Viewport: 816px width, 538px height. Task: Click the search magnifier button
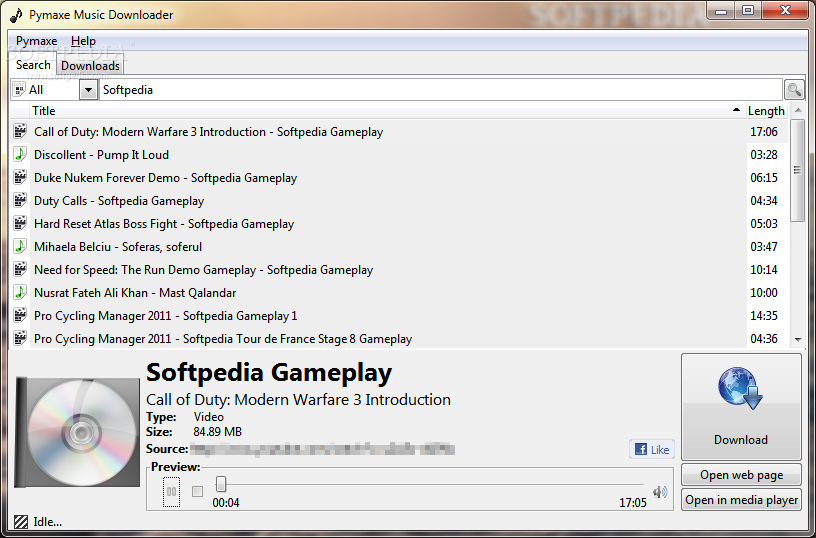[x=794, y=89]
